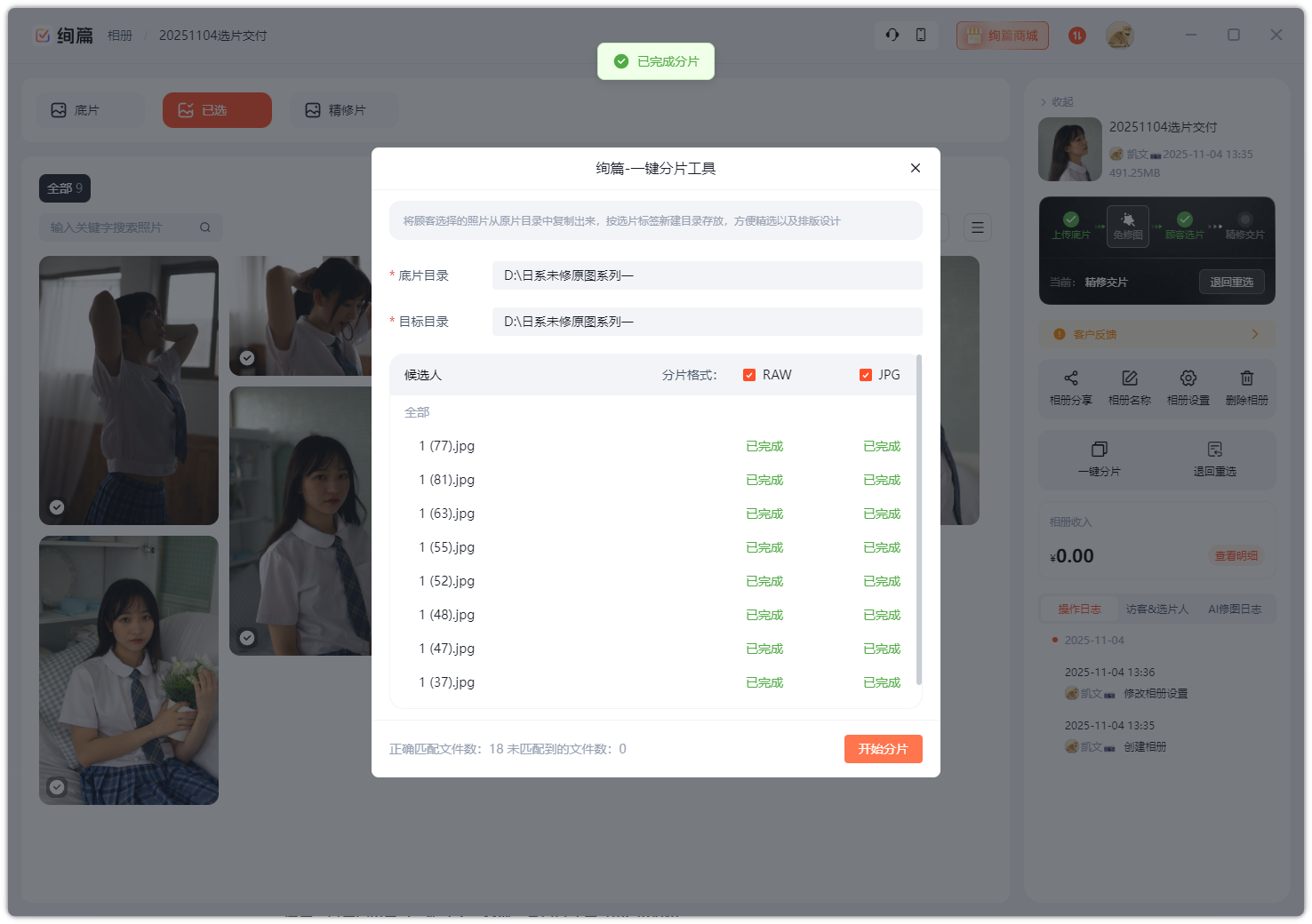Click the 底片目录 path input field
Viewport: 1312px width, 924px height.
click(x=707, y=275)
